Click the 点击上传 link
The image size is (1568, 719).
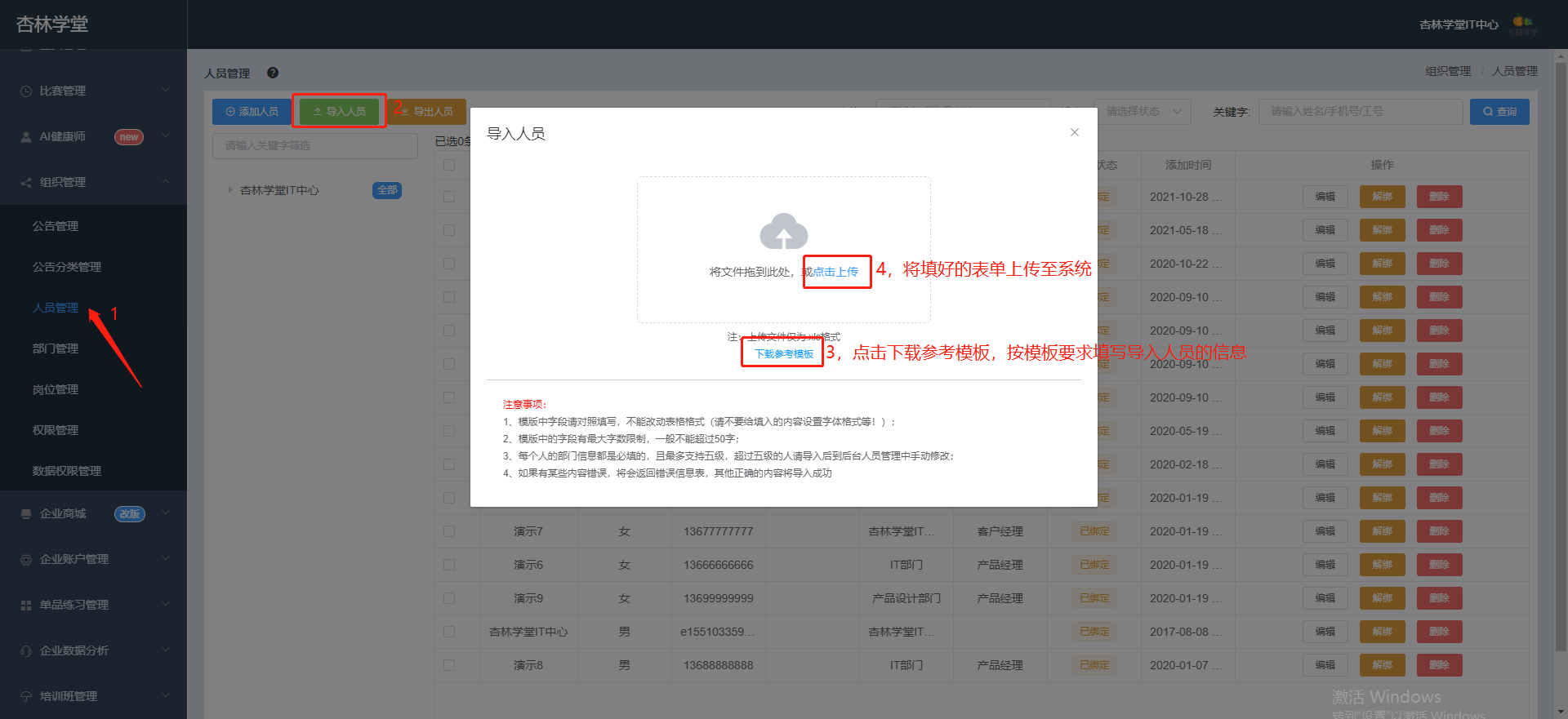pos(835,272)
